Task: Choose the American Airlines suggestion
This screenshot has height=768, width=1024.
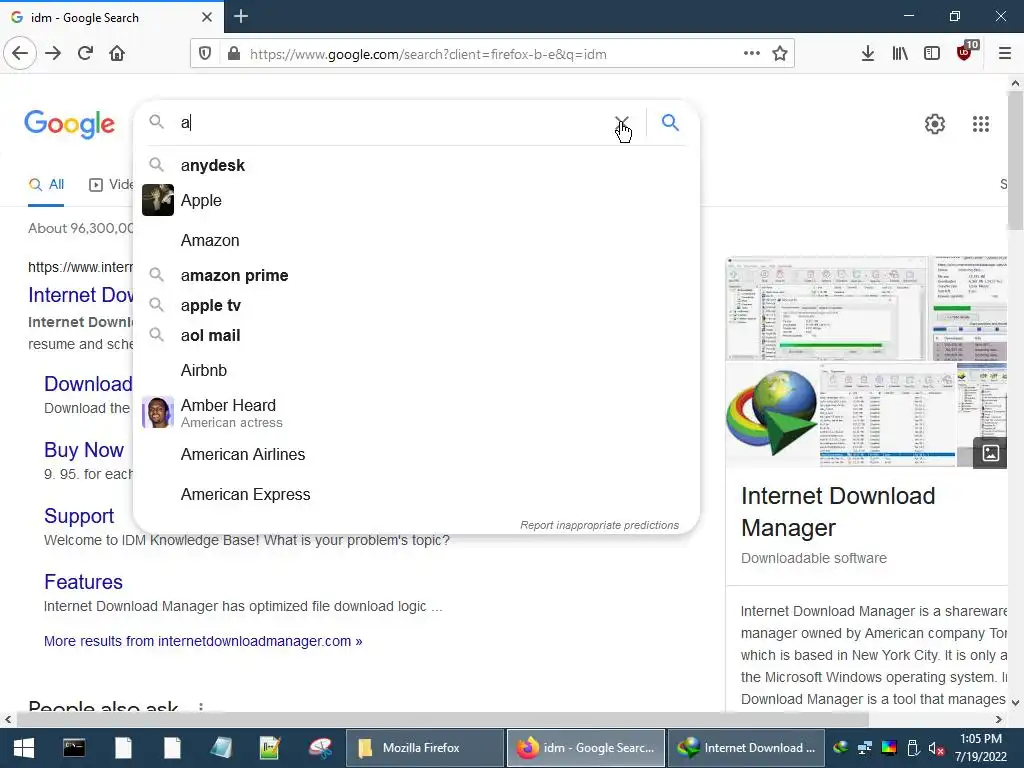Action: tap(416, 455)
